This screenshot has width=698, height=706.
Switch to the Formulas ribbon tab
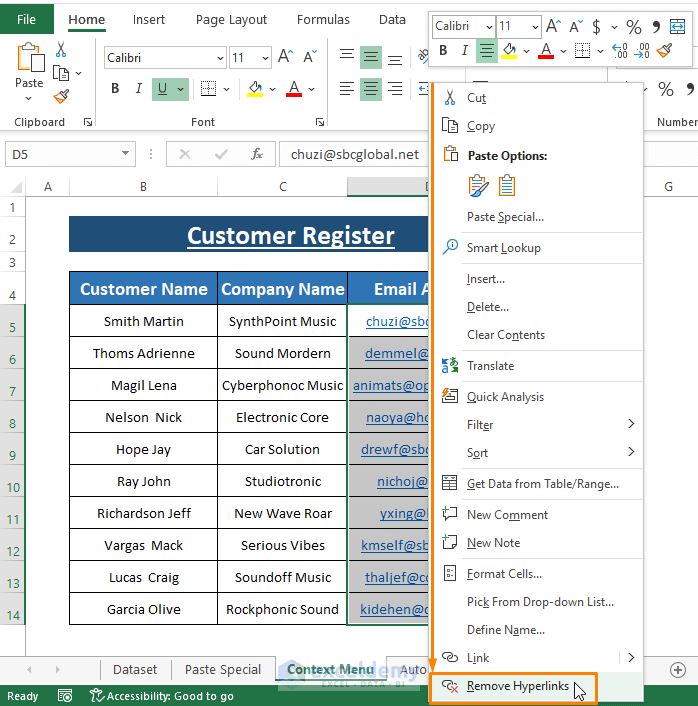[x=323, y=19]
